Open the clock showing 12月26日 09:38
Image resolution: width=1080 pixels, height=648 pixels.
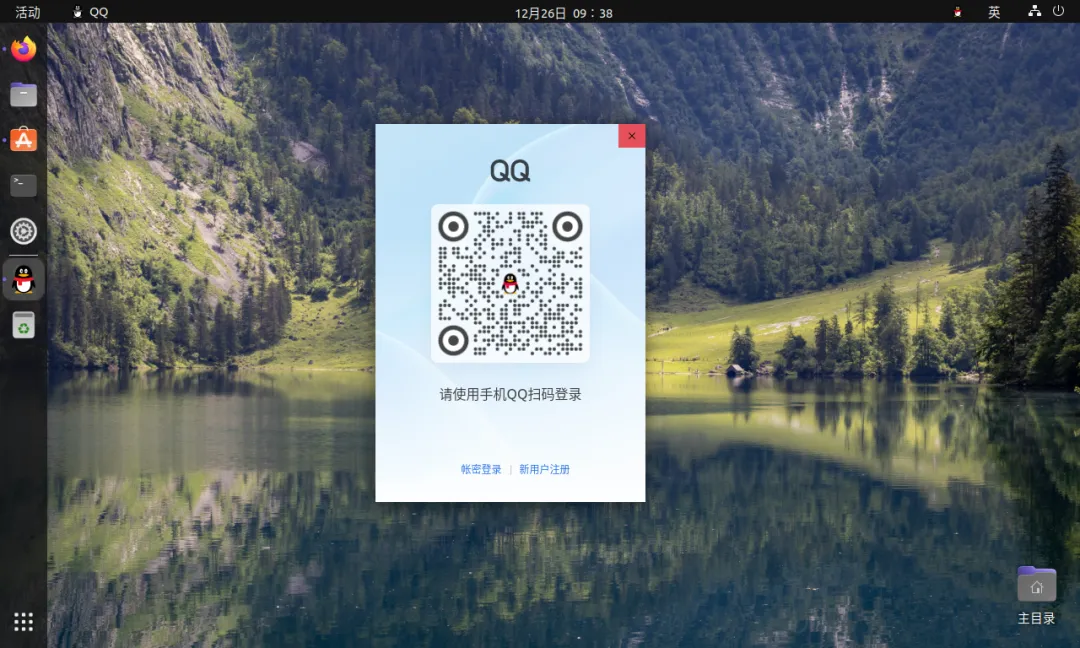click(563, 12)
